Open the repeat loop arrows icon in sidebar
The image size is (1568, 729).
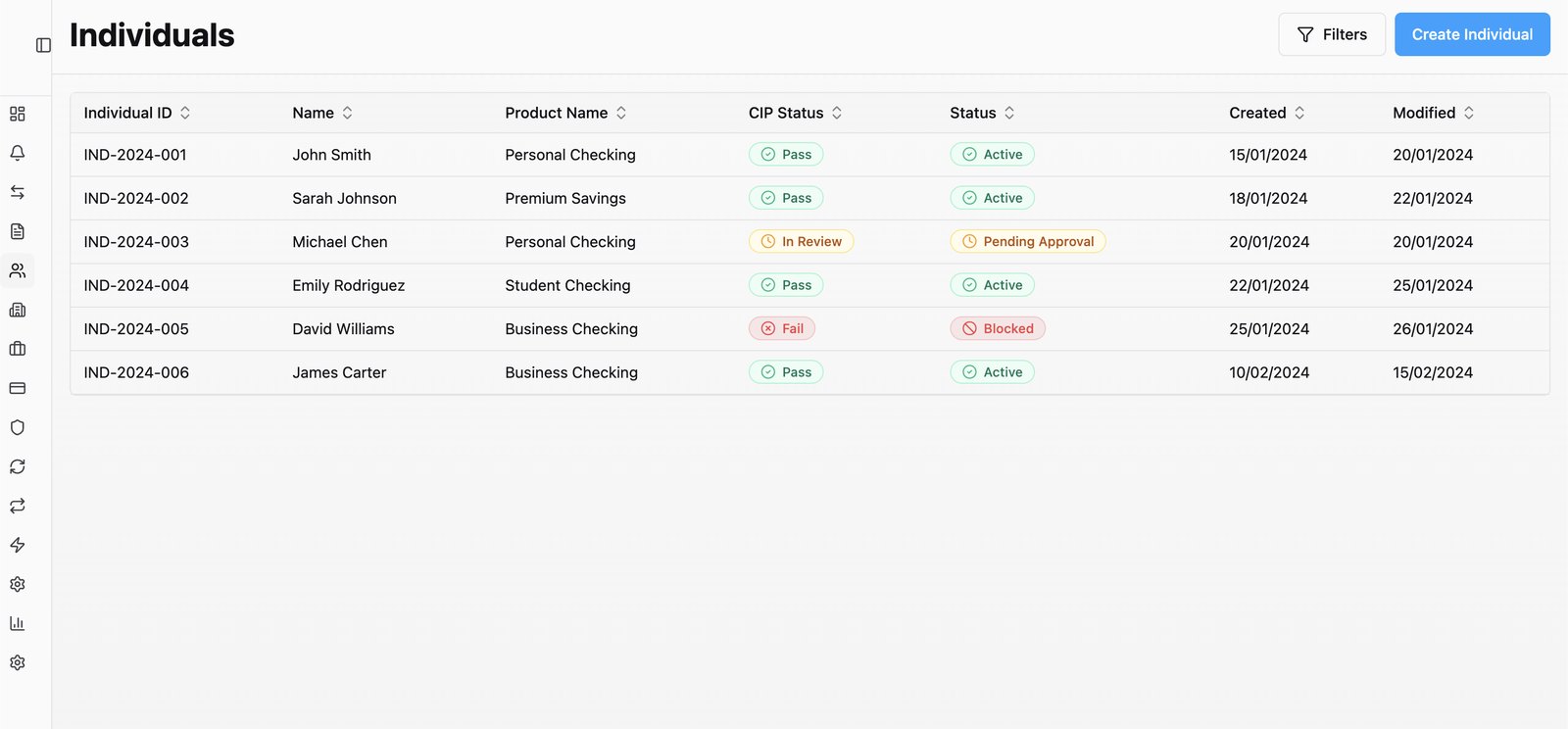18,506
